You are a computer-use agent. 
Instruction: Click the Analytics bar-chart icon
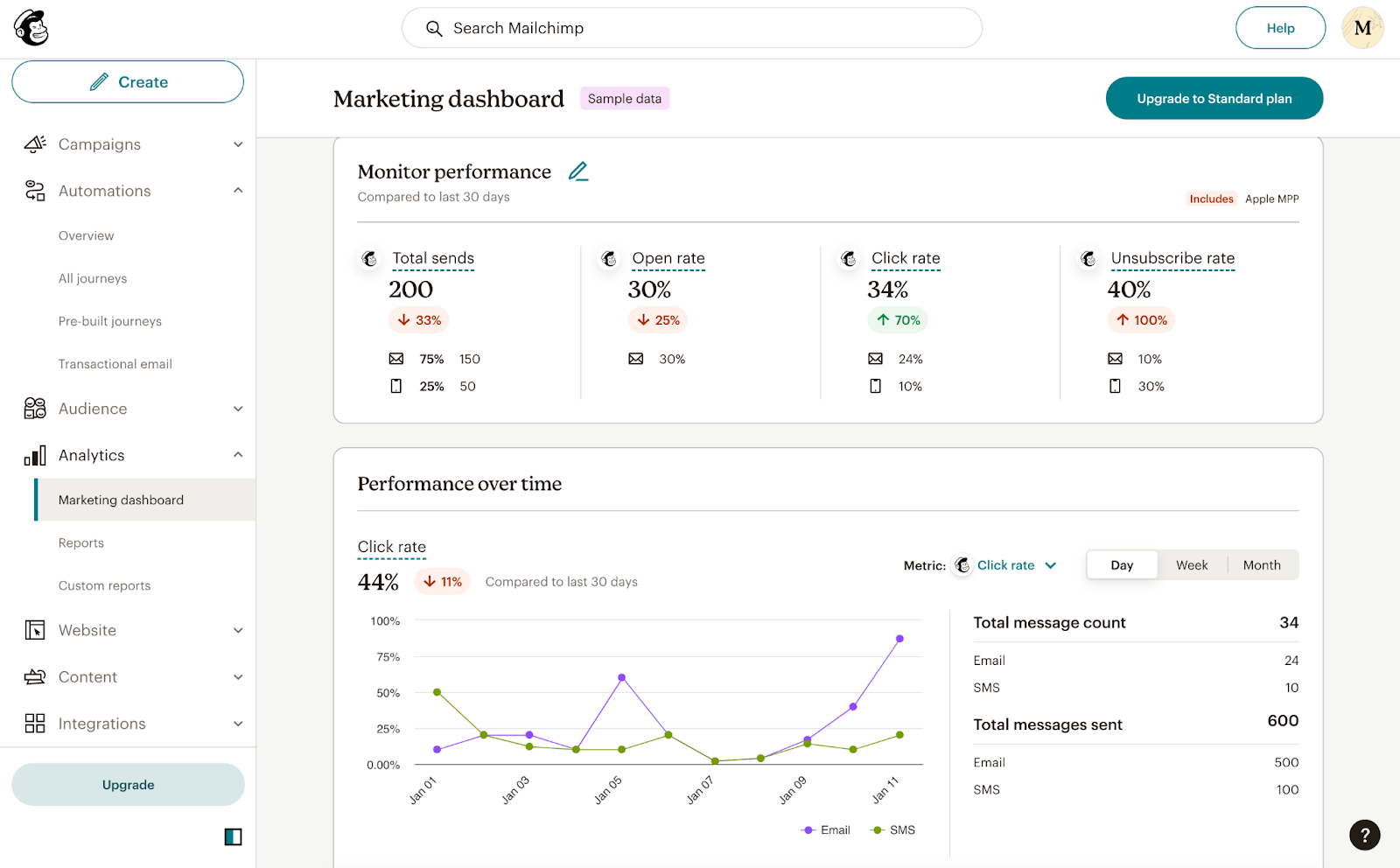33,455
